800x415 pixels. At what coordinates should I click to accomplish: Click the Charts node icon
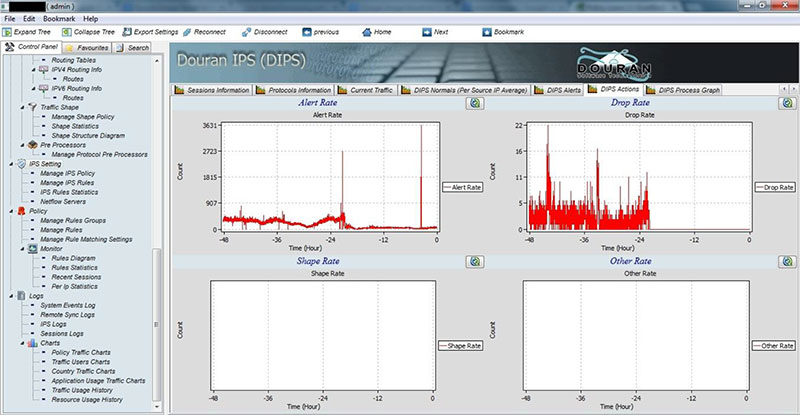tap(33, 343)
